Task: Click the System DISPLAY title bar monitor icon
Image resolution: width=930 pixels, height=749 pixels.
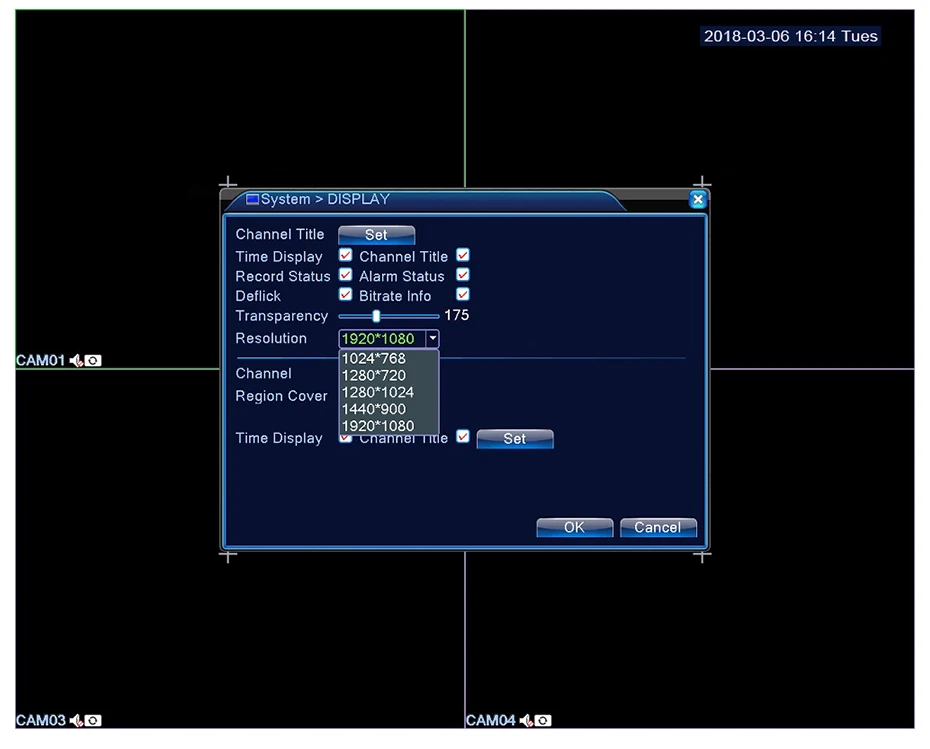Action: [x=252, y=199]
